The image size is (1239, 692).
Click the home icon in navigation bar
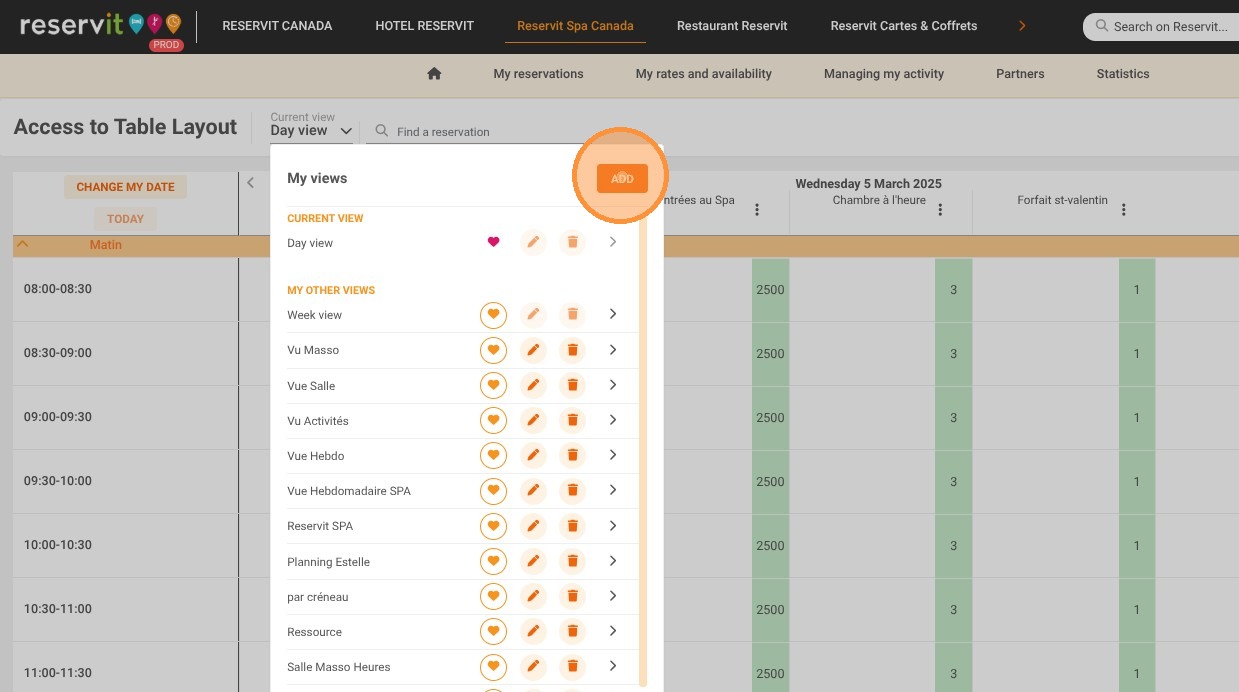click(434, 74)
